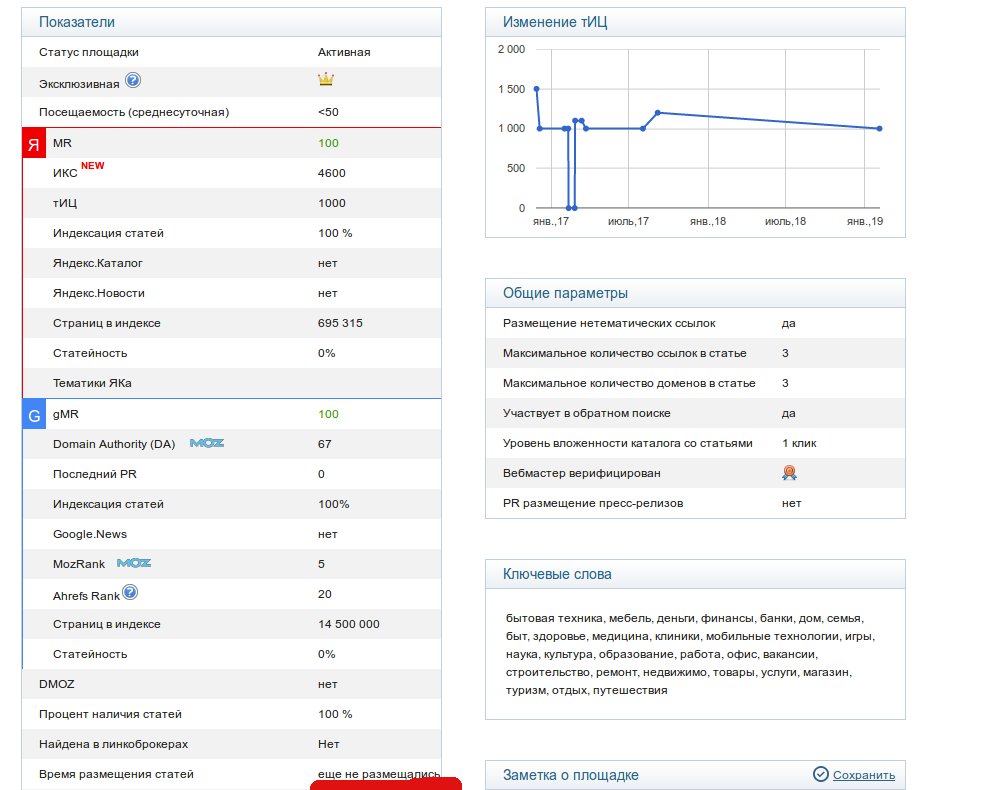Click Найдена в линкоброкерах label
Screen dimensions: 981x790
click(113, 744)
